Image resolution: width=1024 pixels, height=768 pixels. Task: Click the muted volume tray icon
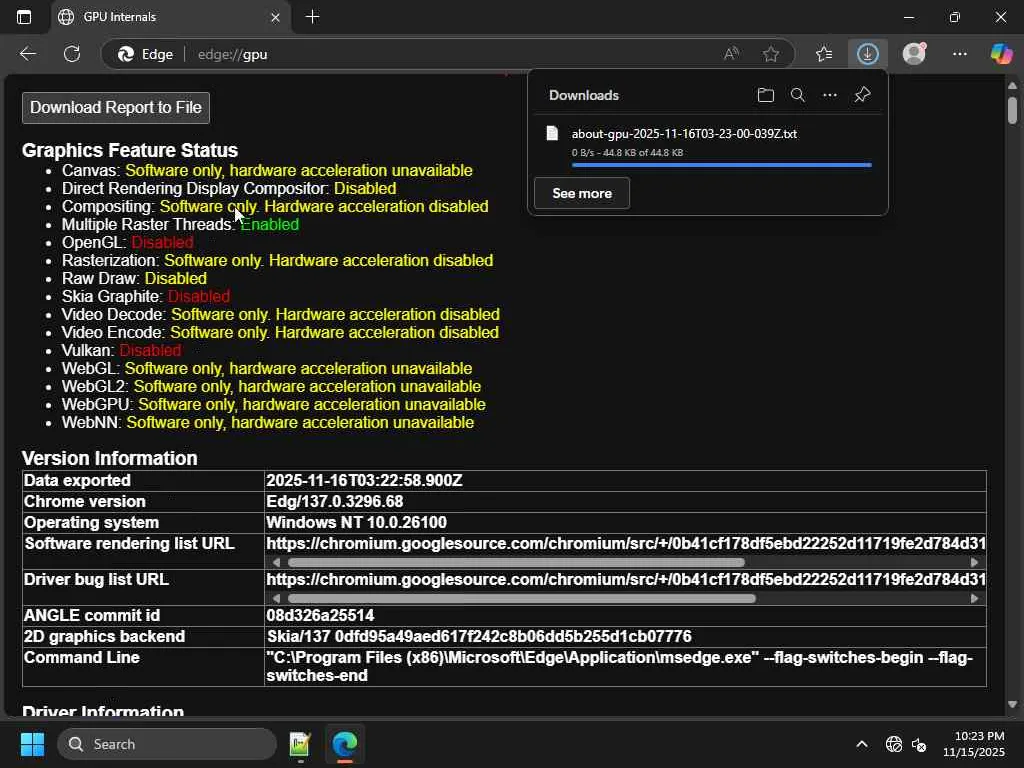coord(919,744)
